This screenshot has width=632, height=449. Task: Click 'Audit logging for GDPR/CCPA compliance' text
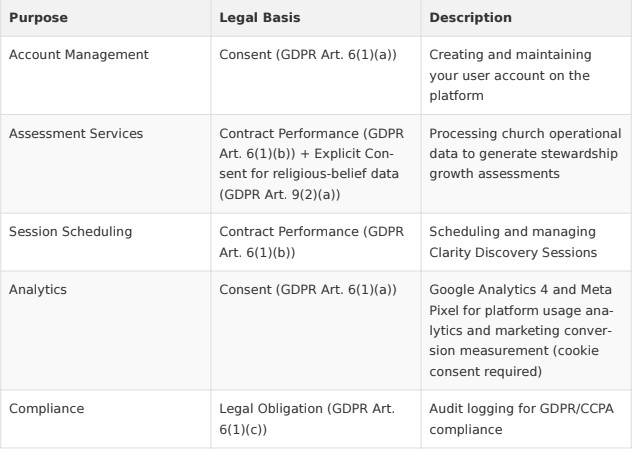coord(522,419)
